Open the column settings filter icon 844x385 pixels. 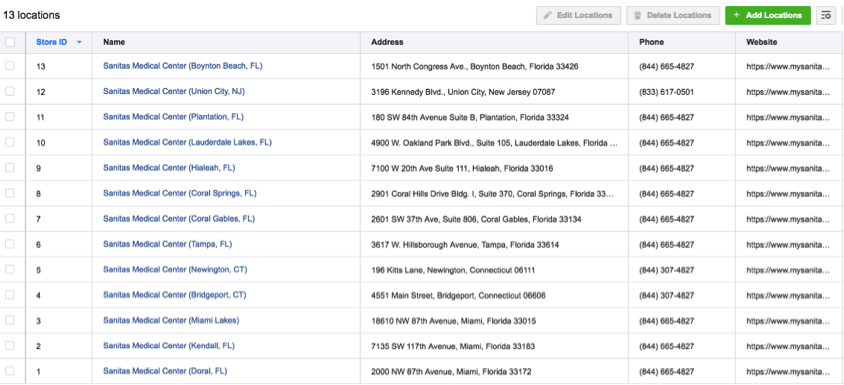coord(826,16)
